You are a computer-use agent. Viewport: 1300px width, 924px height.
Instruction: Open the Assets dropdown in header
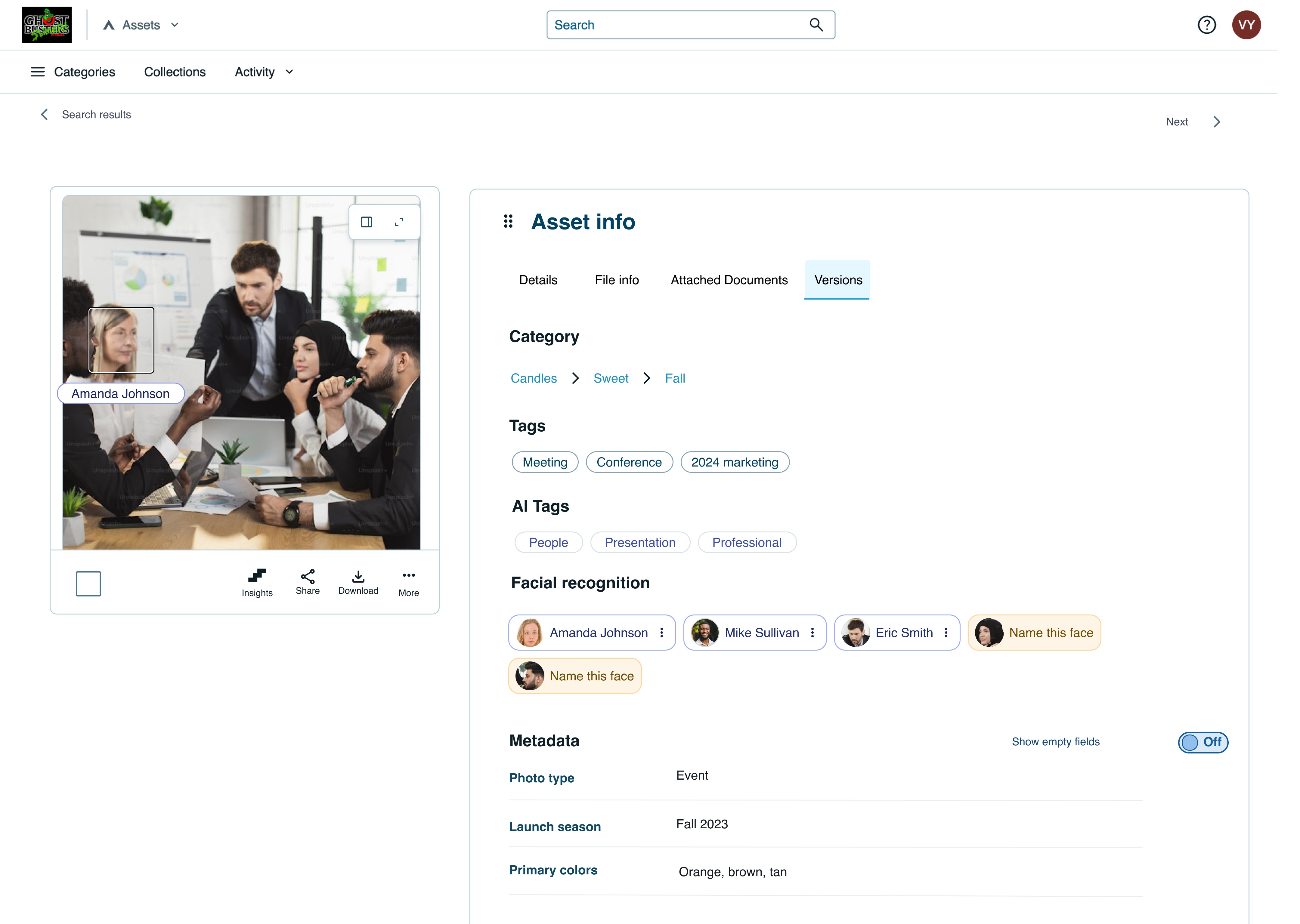142,25
